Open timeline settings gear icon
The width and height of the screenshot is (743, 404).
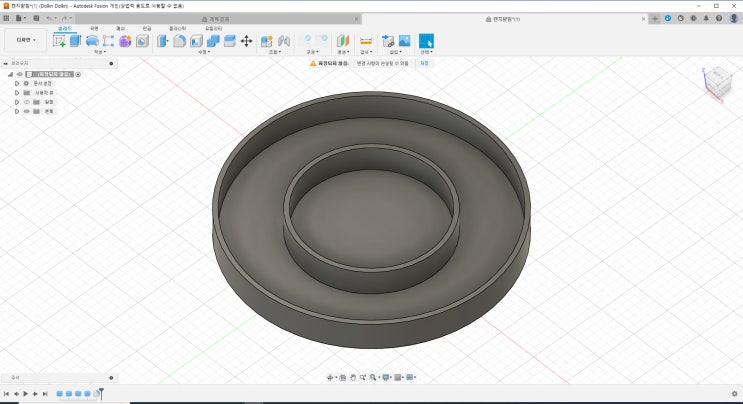[734, 393]
